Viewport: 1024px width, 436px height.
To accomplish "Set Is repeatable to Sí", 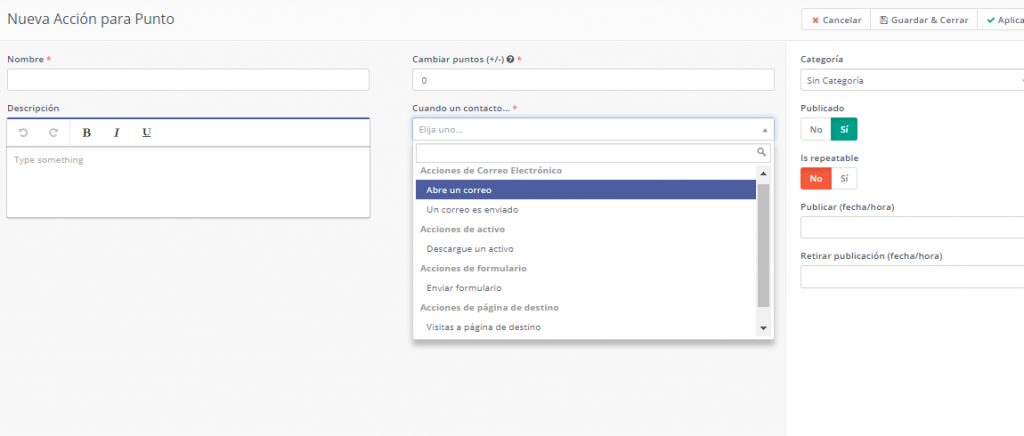I will tap(844, 179).
